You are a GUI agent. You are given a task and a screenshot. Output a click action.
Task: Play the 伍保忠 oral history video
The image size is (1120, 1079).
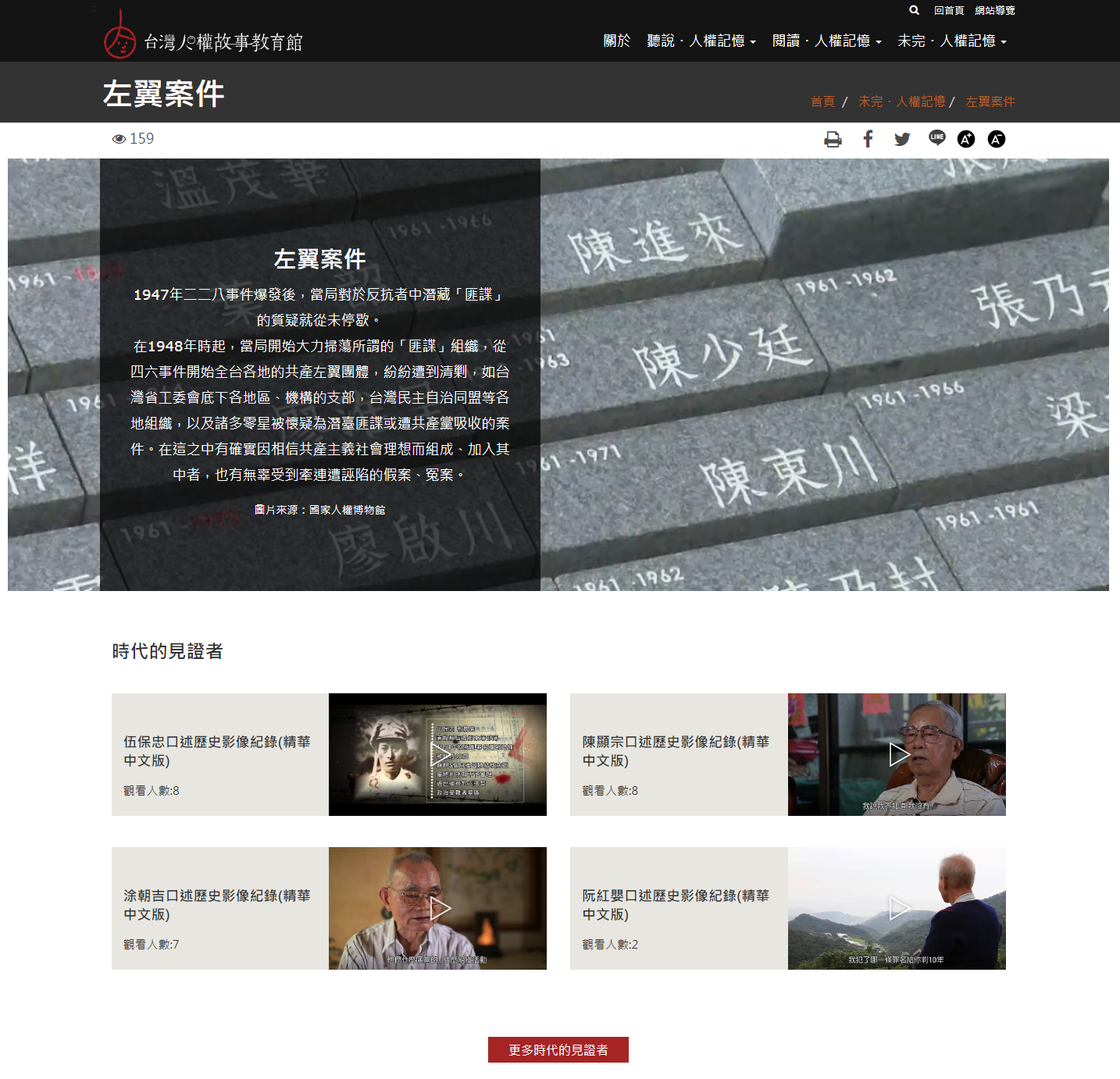437,754
